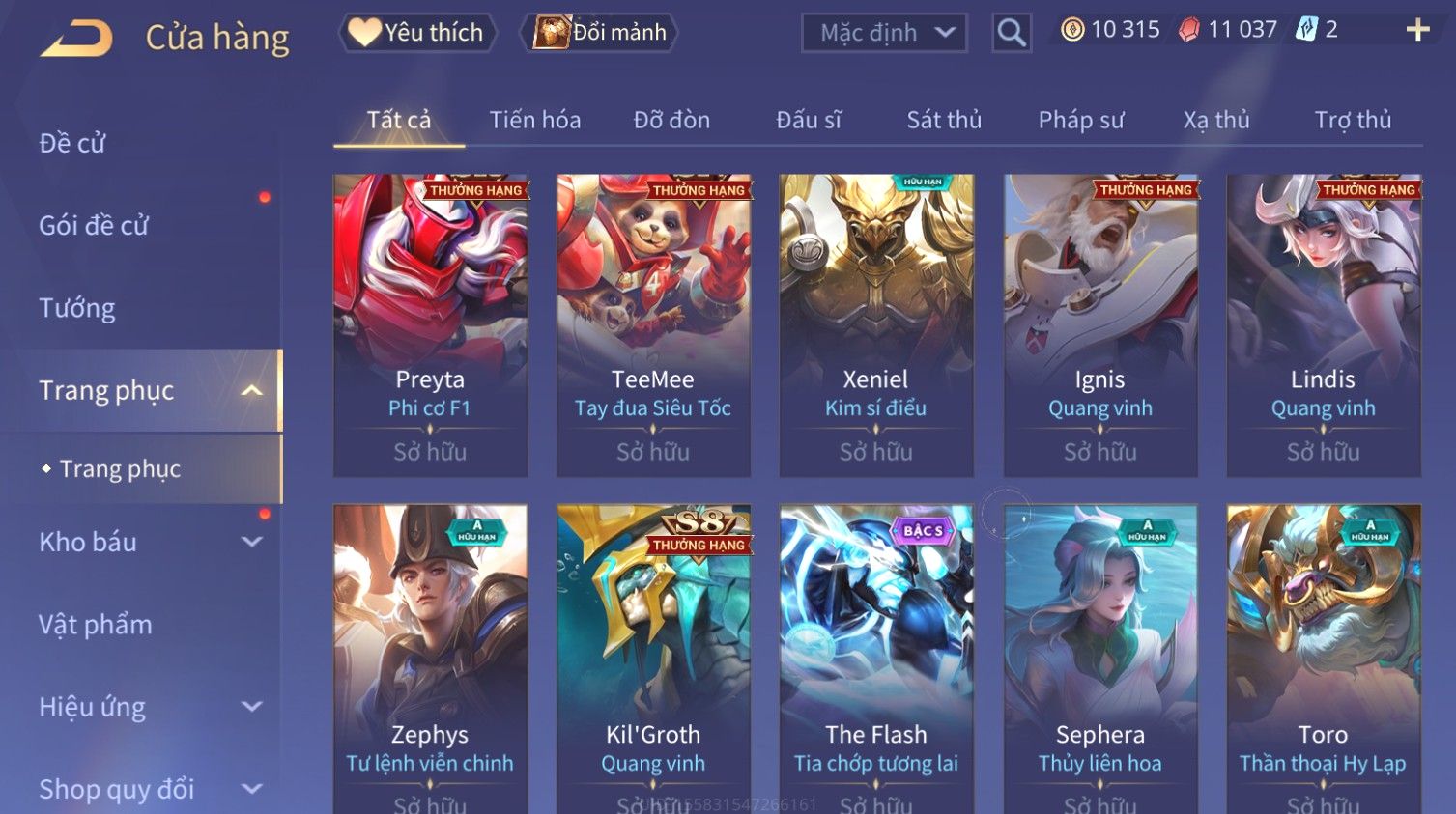The width and height of the screenshot is (1456, 814).
Task: Expand the Hiệu ứng sidebar section
Action: [x=252, y=707]
